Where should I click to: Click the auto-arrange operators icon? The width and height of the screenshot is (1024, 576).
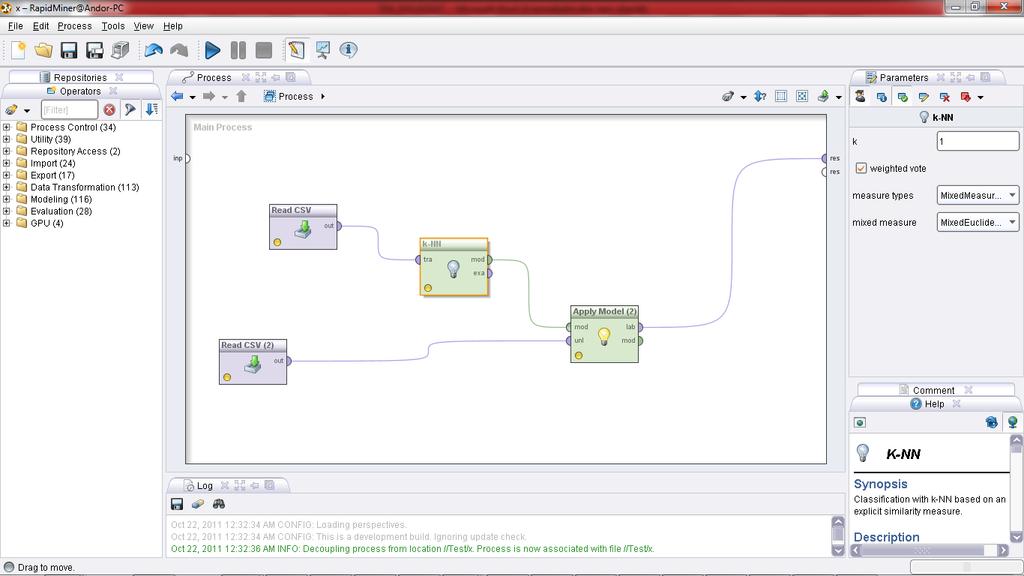[781, 97]
